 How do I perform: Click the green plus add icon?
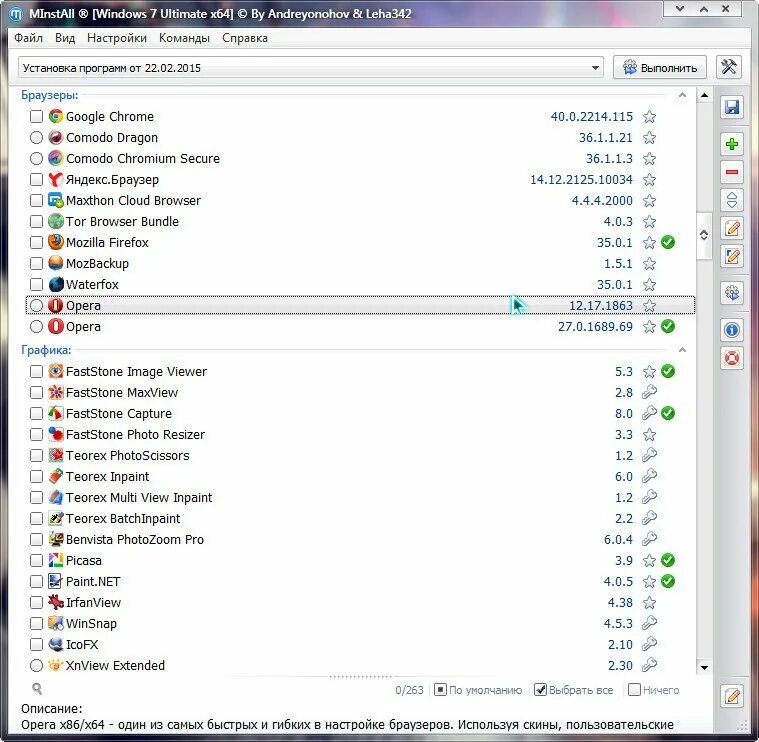coord(732,144)
